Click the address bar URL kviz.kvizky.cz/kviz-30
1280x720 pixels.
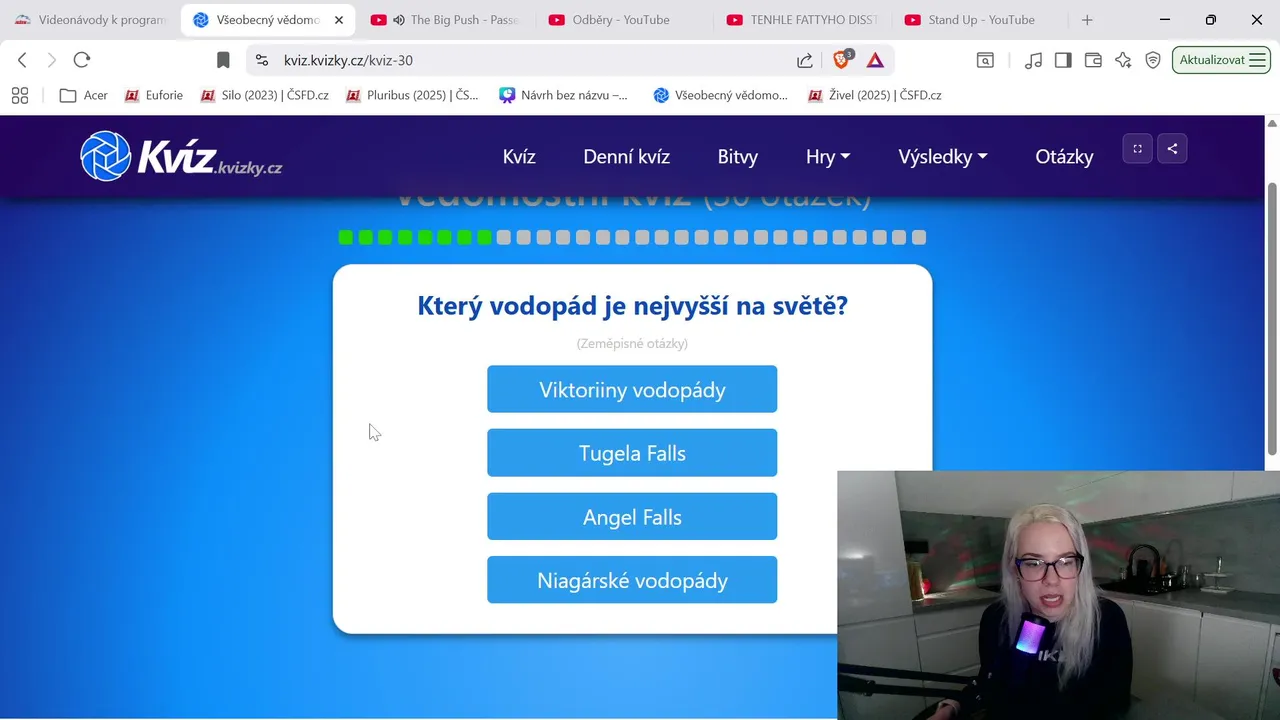pos(348,60)
